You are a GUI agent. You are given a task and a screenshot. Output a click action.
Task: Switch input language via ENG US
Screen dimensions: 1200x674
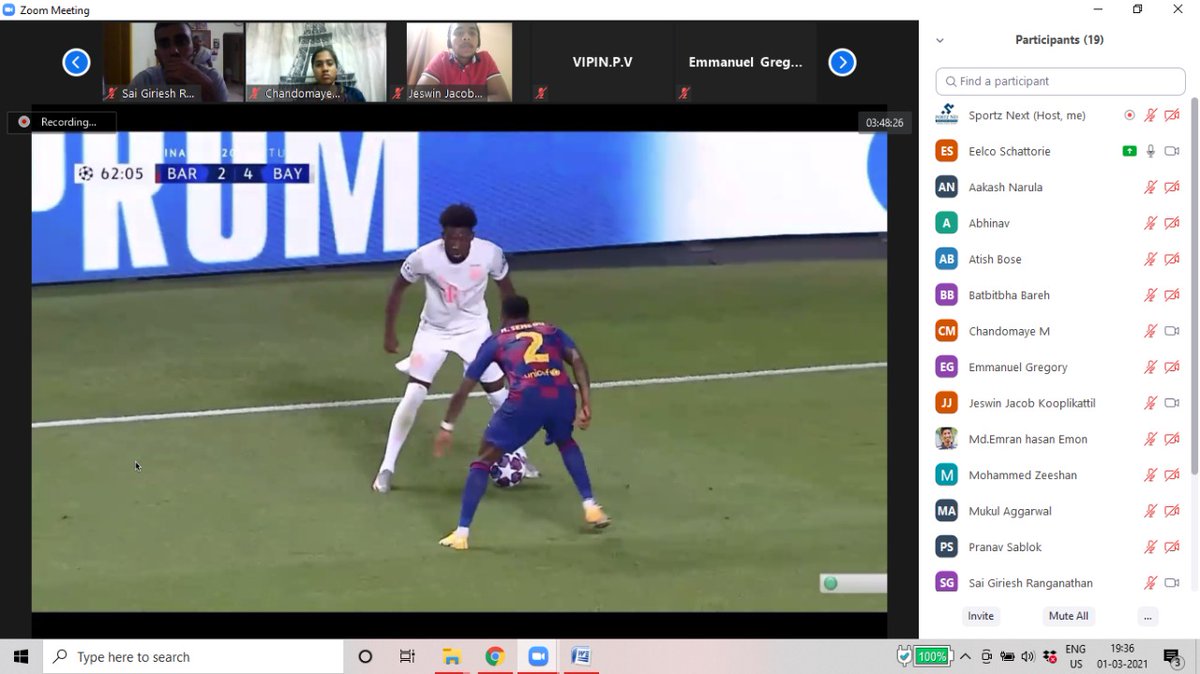[1076, 657]
